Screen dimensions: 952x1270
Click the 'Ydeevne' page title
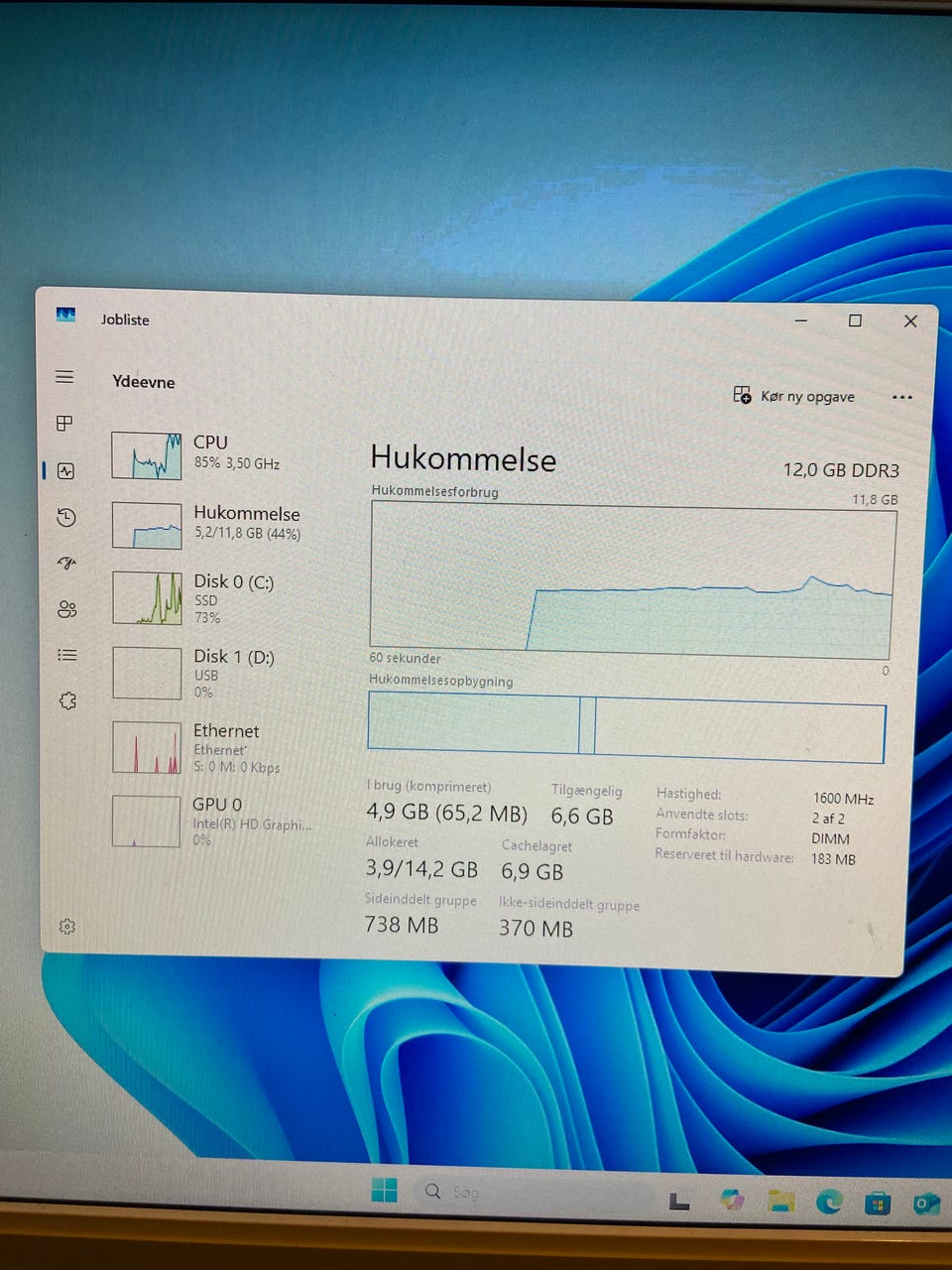[144, 382]
